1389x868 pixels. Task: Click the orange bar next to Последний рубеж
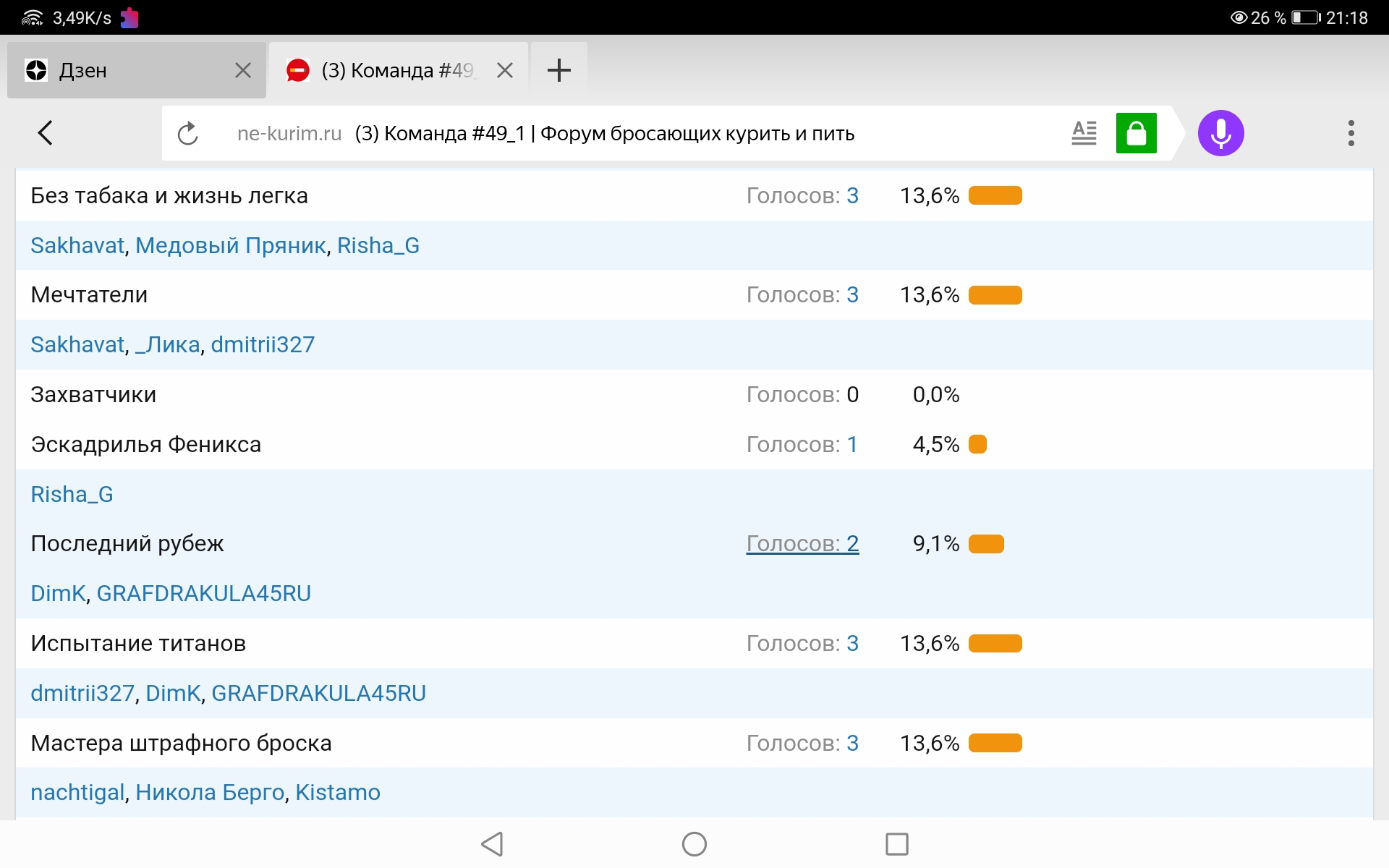(987, 543)
